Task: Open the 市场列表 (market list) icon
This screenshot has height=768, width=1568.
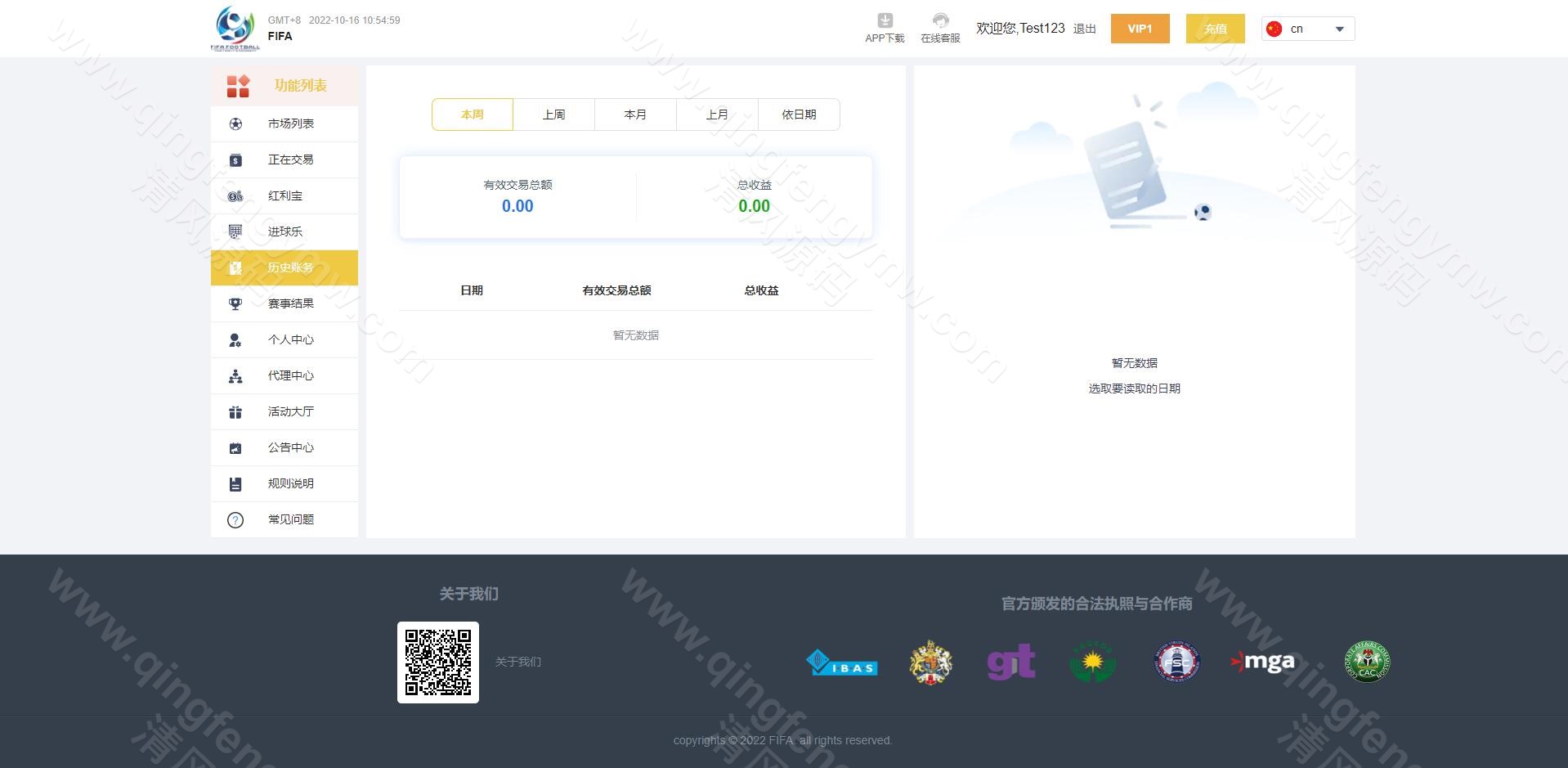Action: coord(235,124)
